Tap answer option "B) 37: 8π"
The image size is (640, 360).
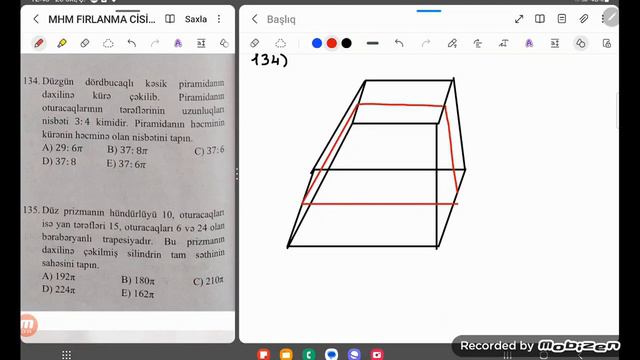pos(127,150)
